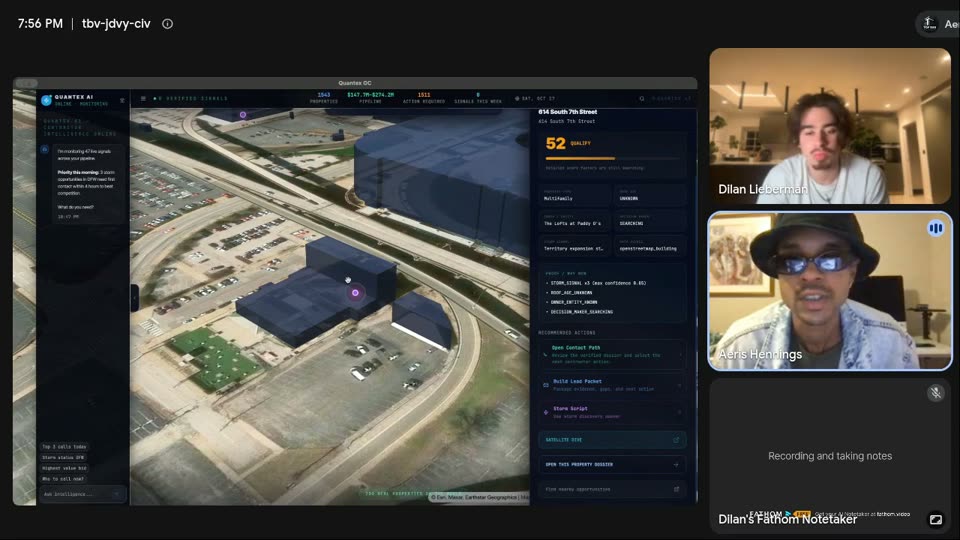This screenshot has height=540, width=960.
Task: Click 'Who to call now?' suggestion chip
Action: [x=63, y=479]
